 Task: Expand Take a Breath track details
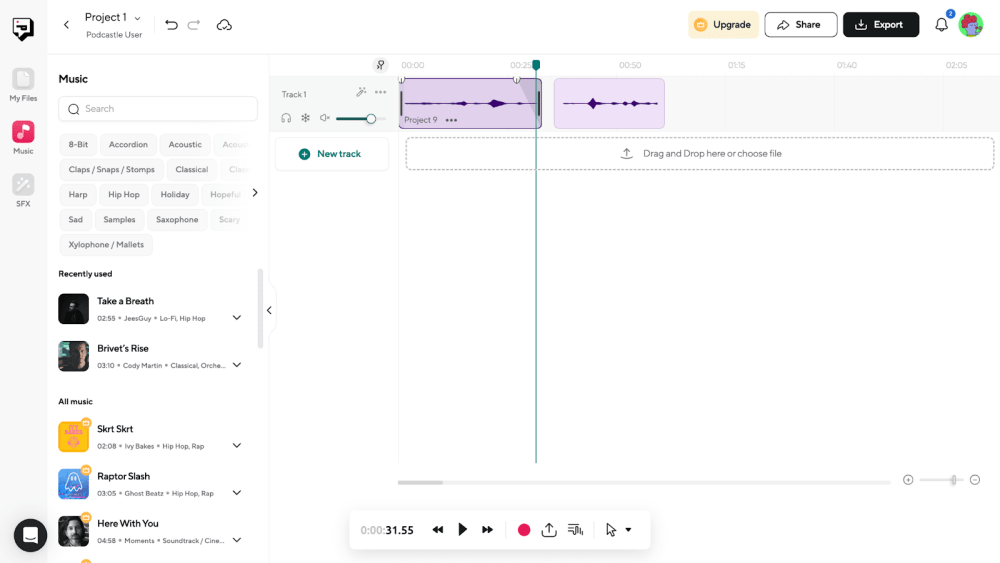(237, 318)
